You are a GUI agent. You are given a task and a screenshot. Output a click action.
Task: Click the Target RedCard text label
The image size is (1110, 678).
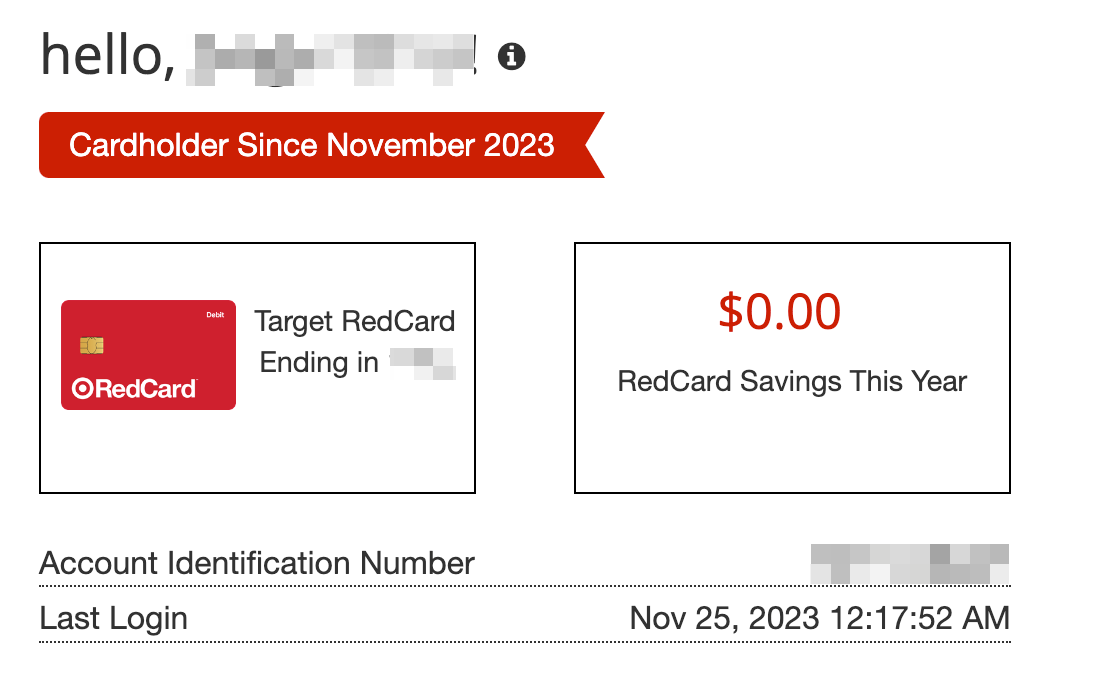[355, 321]
